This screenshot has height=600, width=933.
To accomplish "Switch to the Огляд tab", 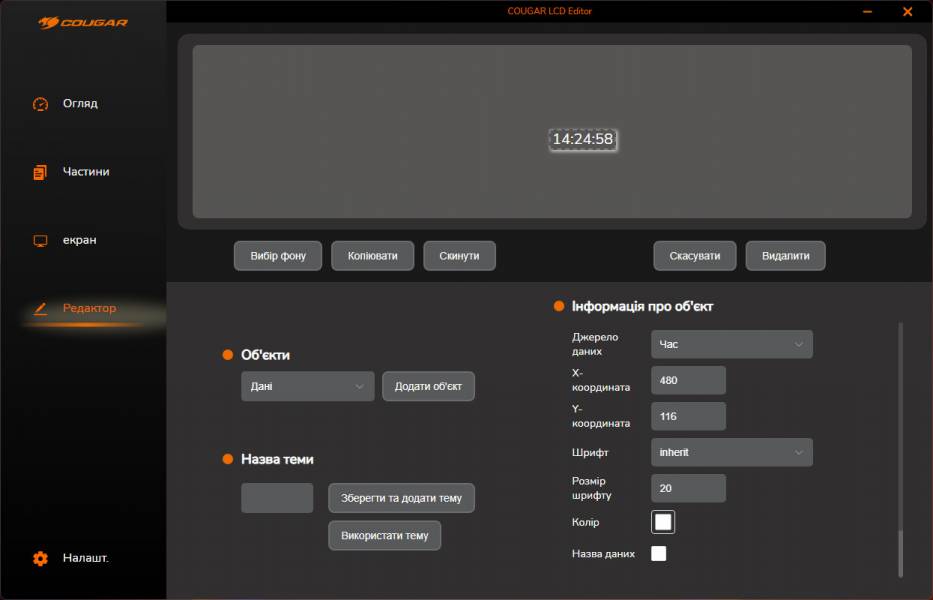I will pyautogui.click(x=80, y=104).
